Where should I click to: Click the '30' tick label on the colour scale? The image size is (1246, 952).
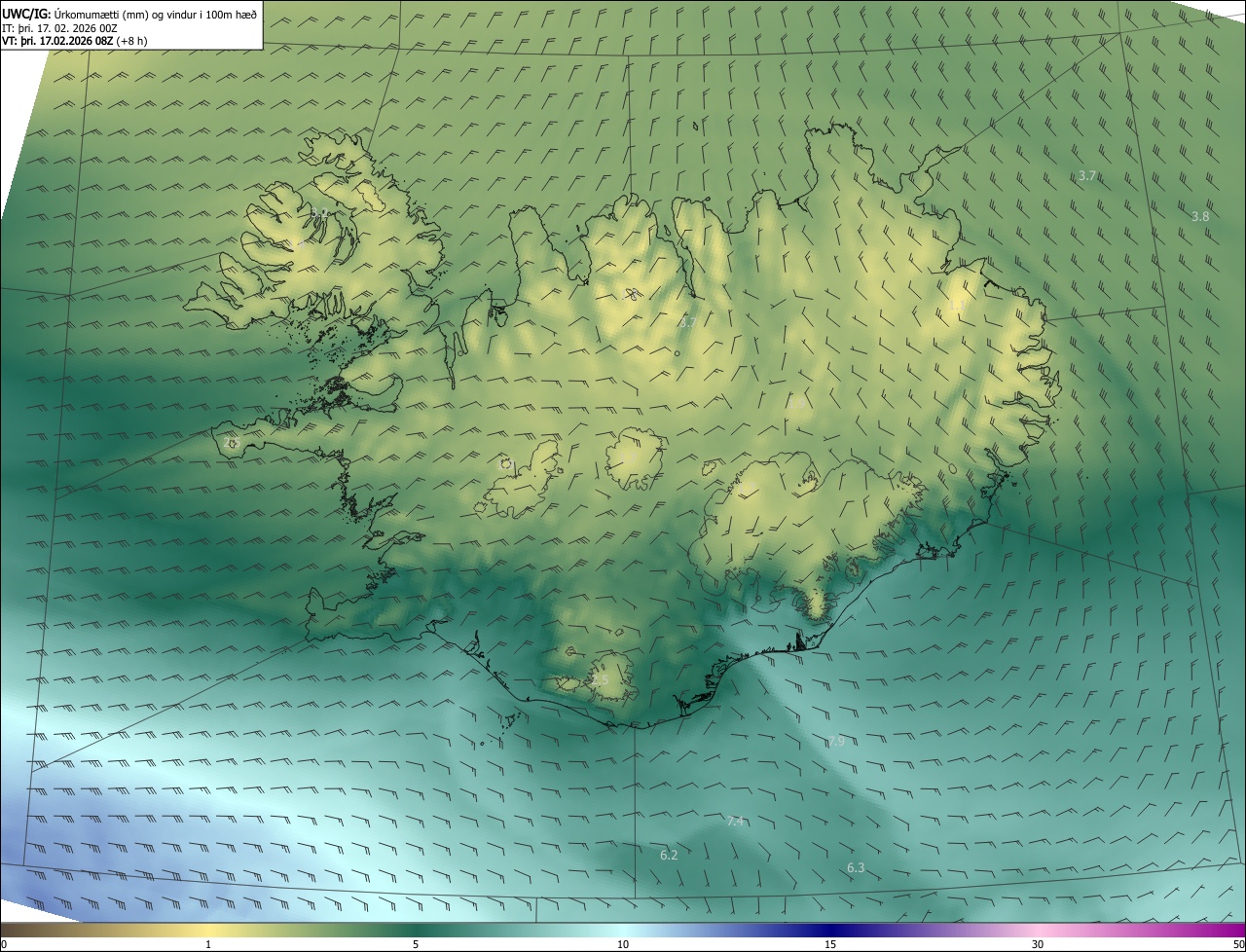1038,944
